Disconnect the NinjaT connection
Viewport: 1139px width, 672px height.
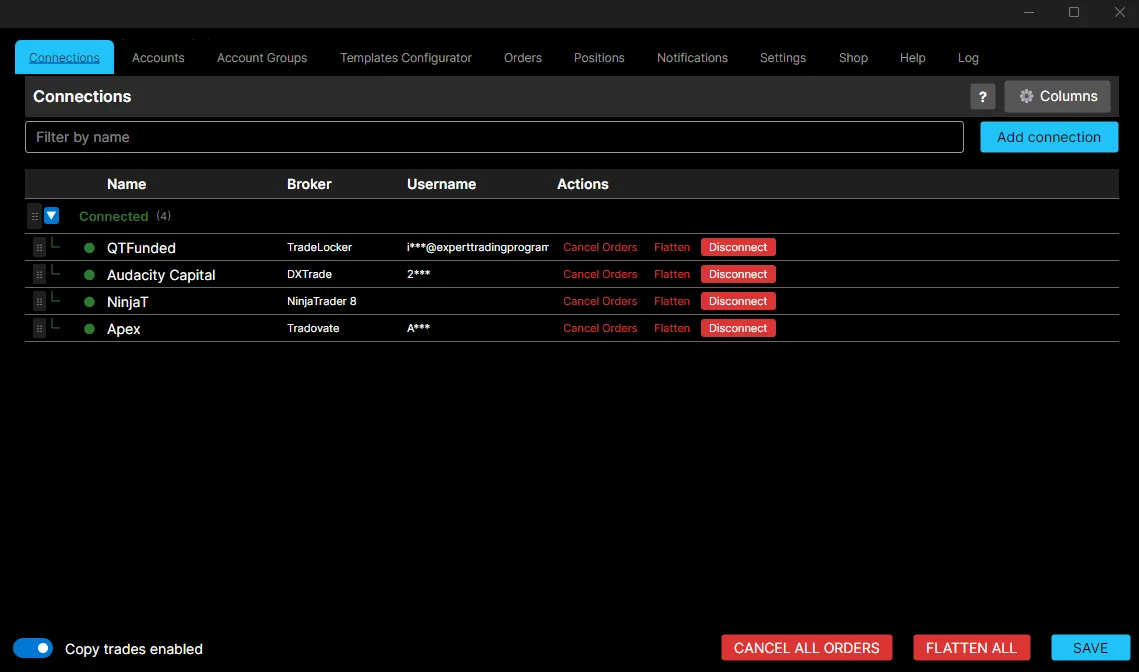click(737, 301)
